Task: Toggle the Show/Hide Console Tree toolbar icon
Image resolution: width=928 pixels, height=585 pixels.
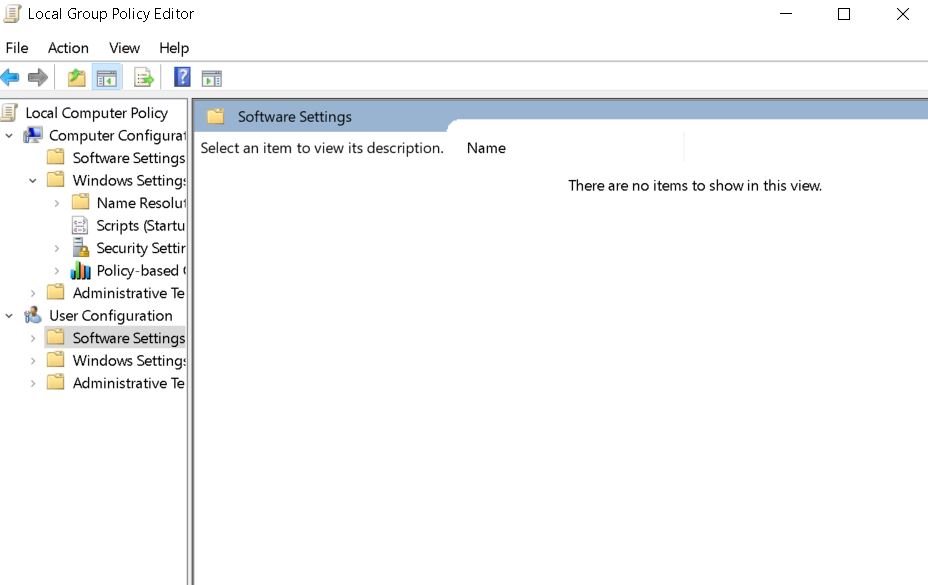Action: coord(107,78)
